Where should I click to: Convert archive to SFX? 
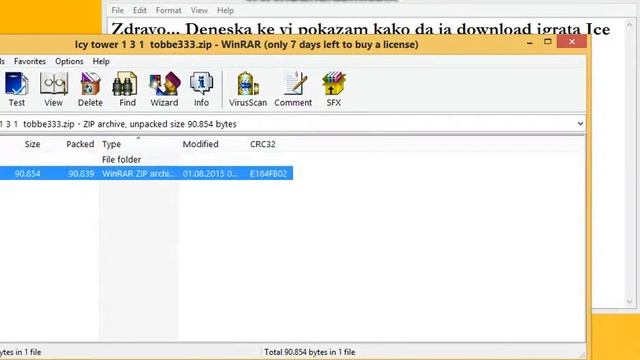pyautogui.click(x=333, y=89)
